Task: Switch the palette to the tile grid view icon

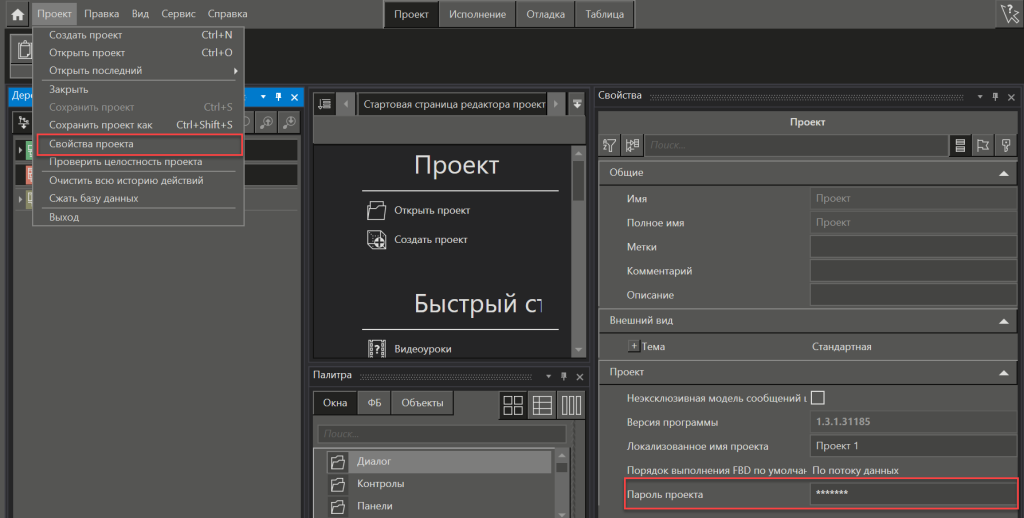Action: (513, 405)
